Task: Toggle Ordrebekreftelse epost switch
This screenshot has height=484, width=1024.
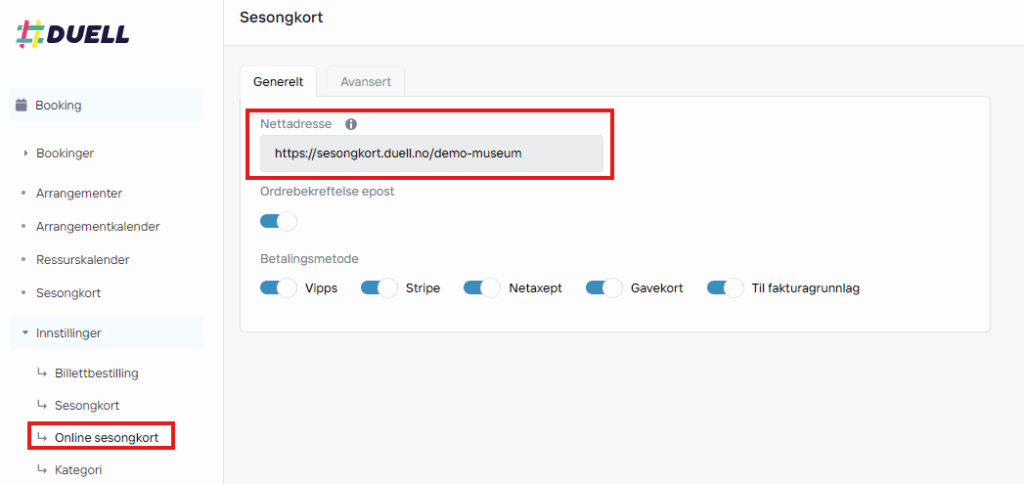Action: [x=278, y=221]
